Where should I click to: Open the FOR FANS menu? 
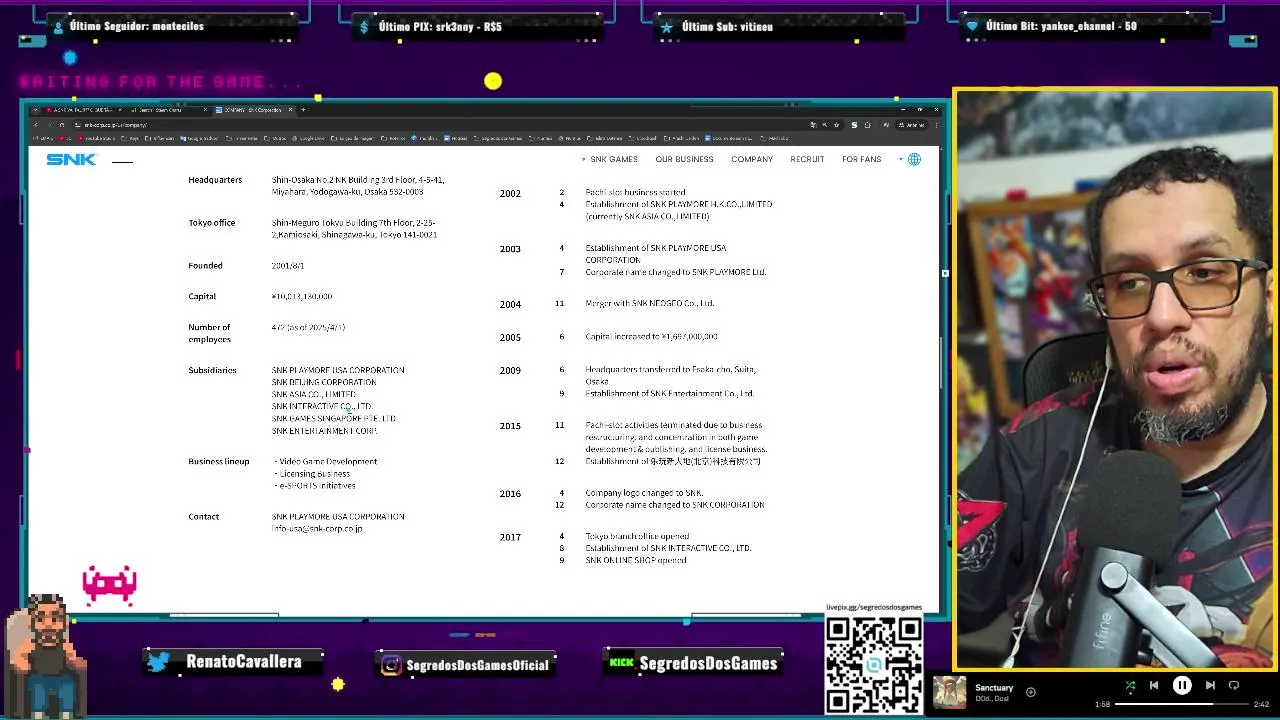tap(861, 159)
